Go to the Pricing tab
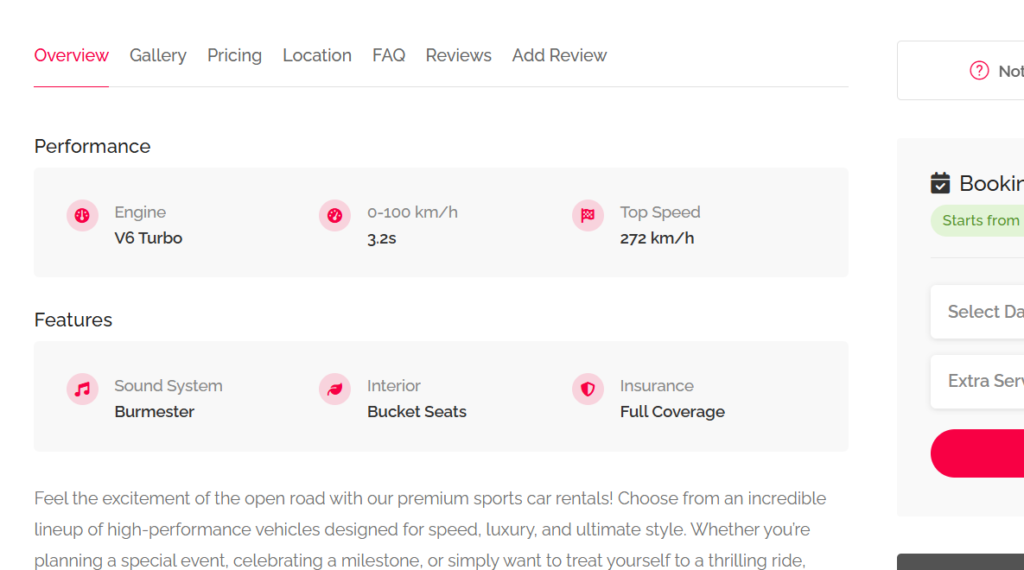Image resolution: width=1024 pixels, height=570 pixels. tap(234, 56)
